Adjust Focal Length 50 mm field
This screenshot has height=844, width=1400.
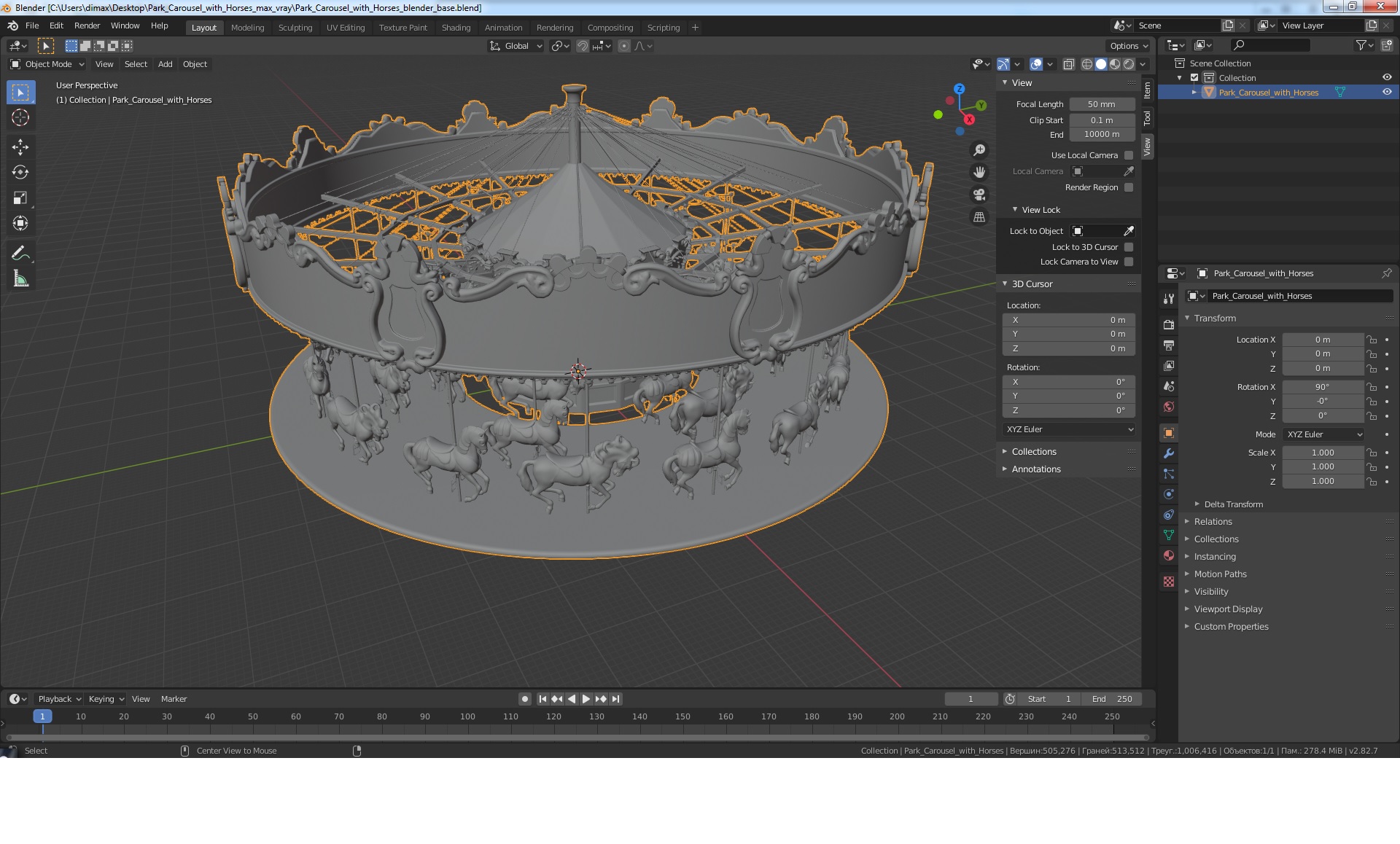pos(1102,104)
